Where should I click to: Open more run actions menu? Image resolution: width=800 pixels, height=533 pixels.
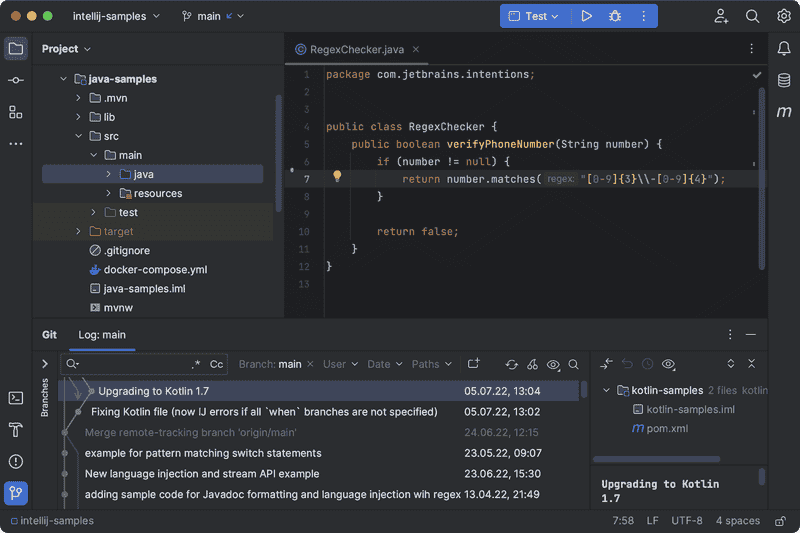643,16
